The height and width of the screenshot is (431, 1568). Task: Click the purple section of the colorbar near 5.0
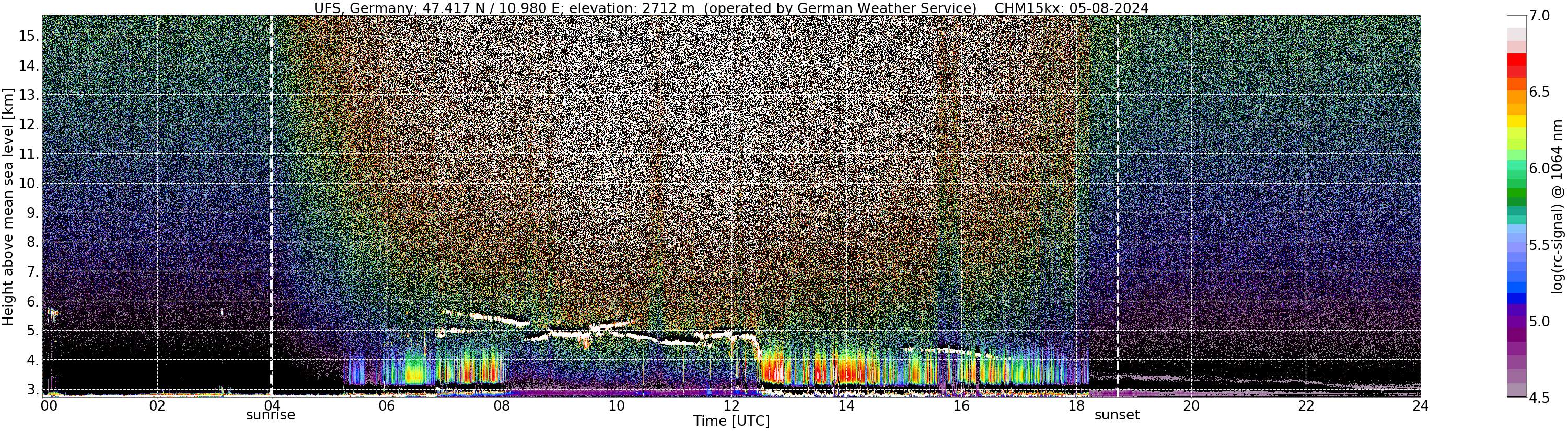click(x=1516, y=321)
